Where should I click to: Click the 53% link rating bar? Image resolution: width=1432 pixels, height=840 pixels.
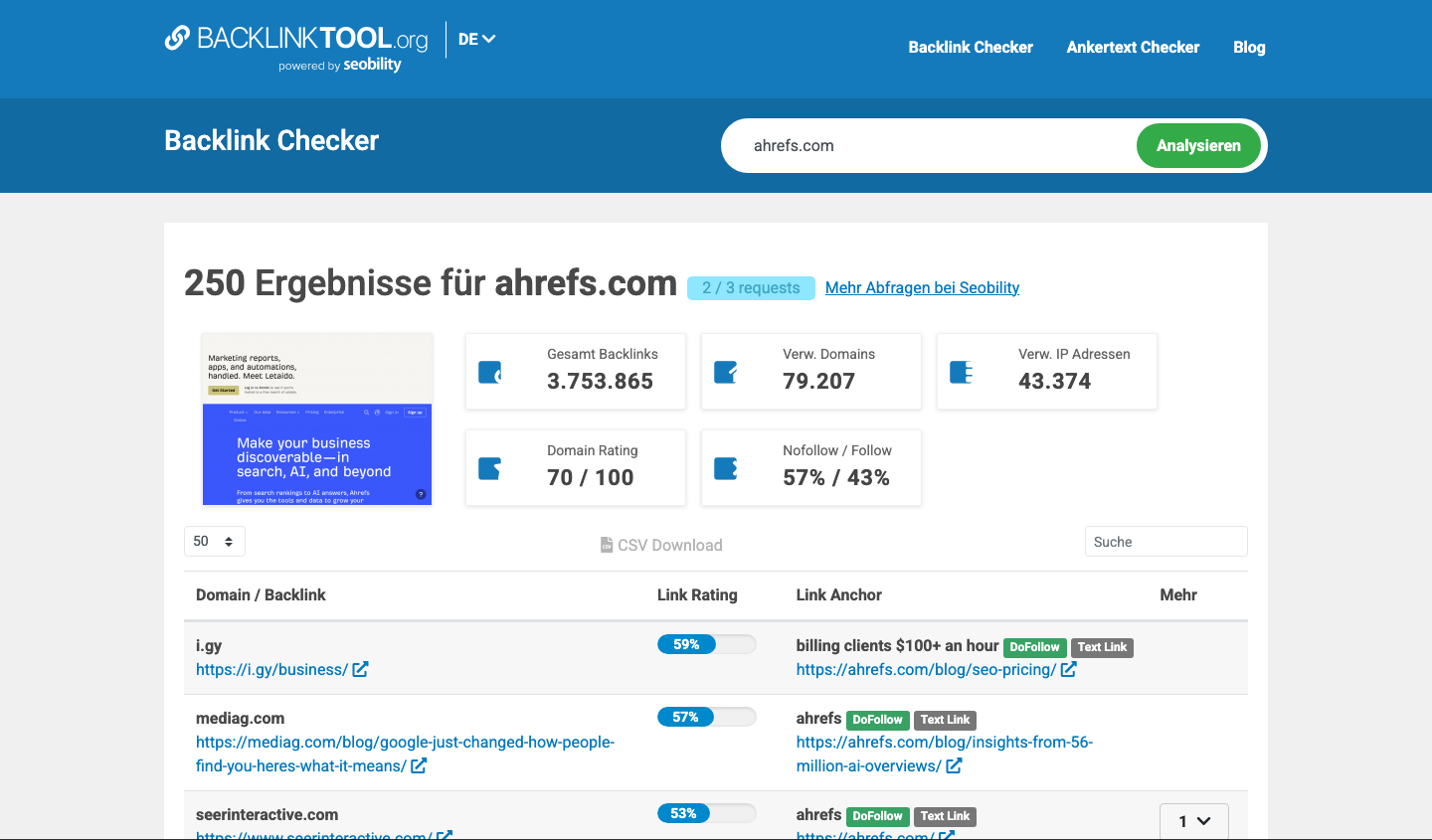[x=707, y=813]
